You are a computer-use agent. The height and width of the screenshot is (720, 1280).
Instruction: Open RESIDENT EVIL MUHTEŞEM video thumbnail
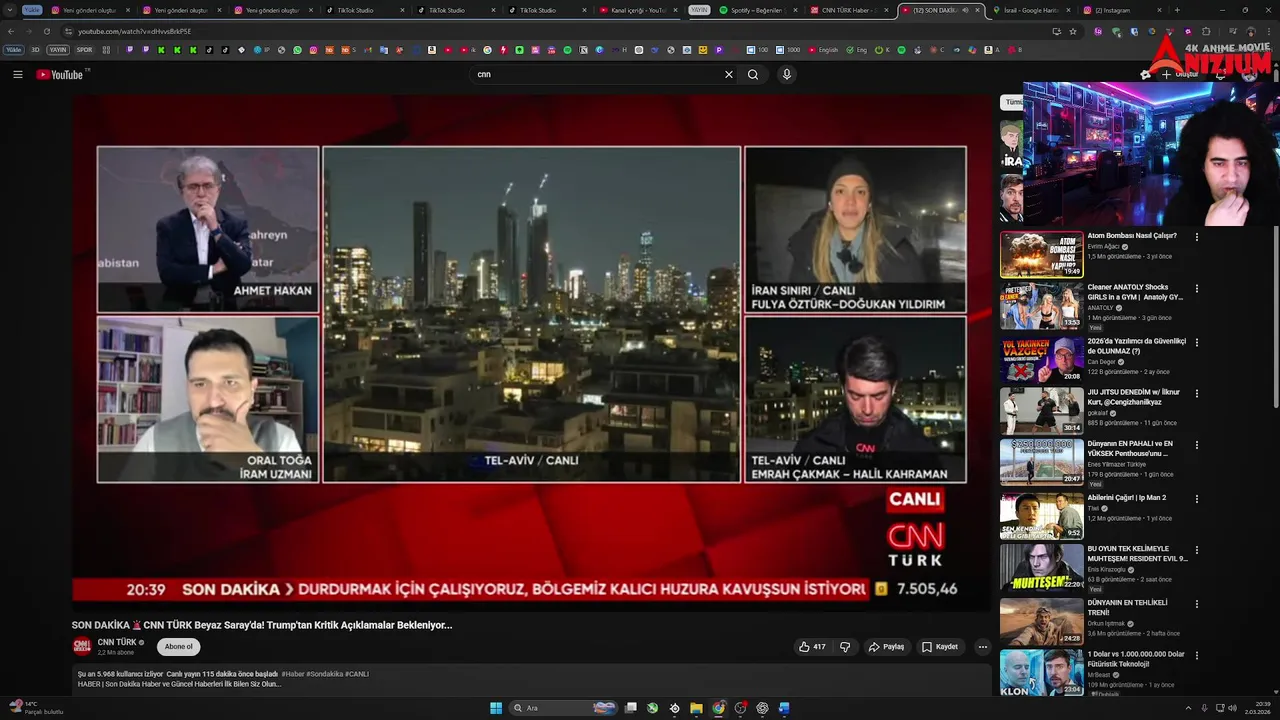pyautogui.click(x=1041, y=567)
